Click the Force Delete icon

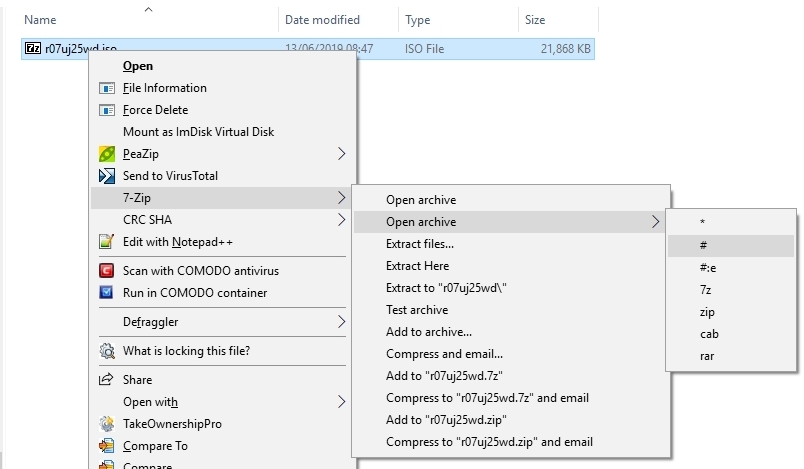107,110
